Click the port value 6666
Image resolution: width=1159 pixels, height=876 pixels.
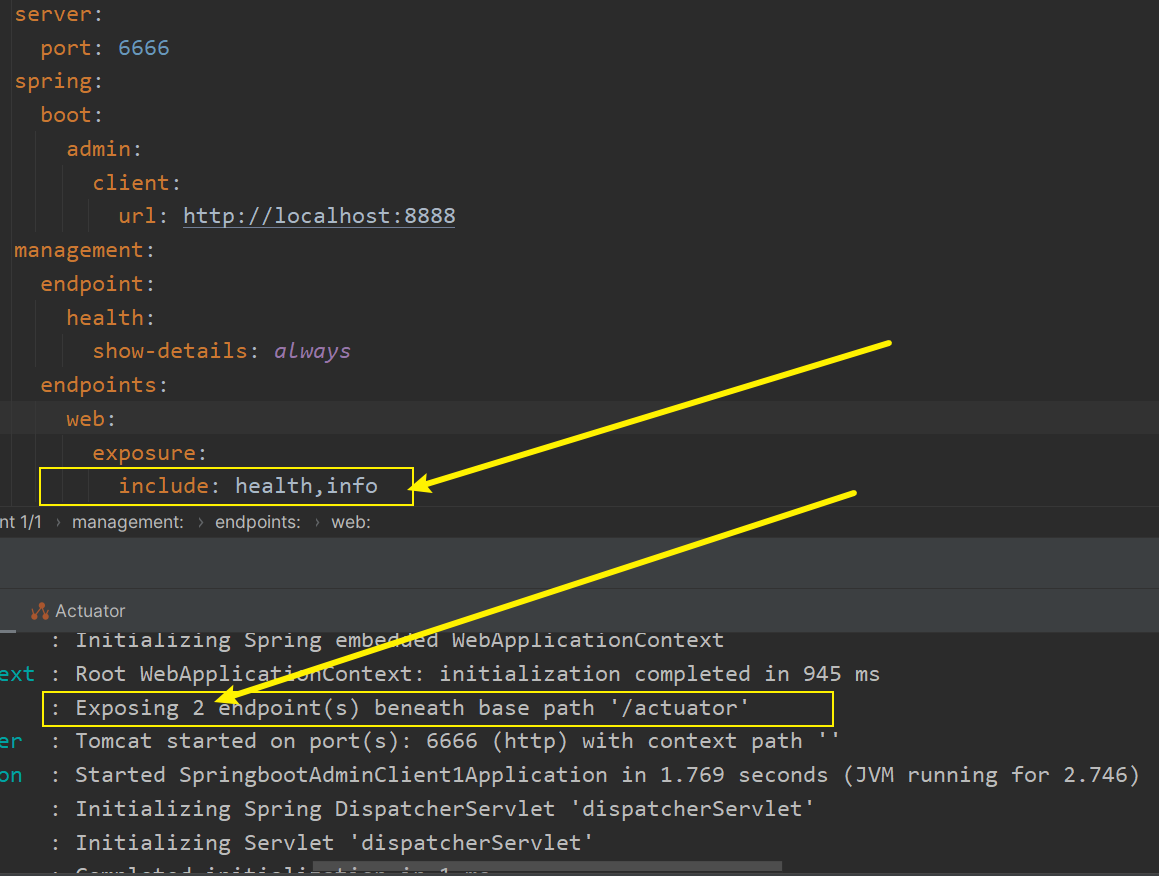tap(143, 48)
